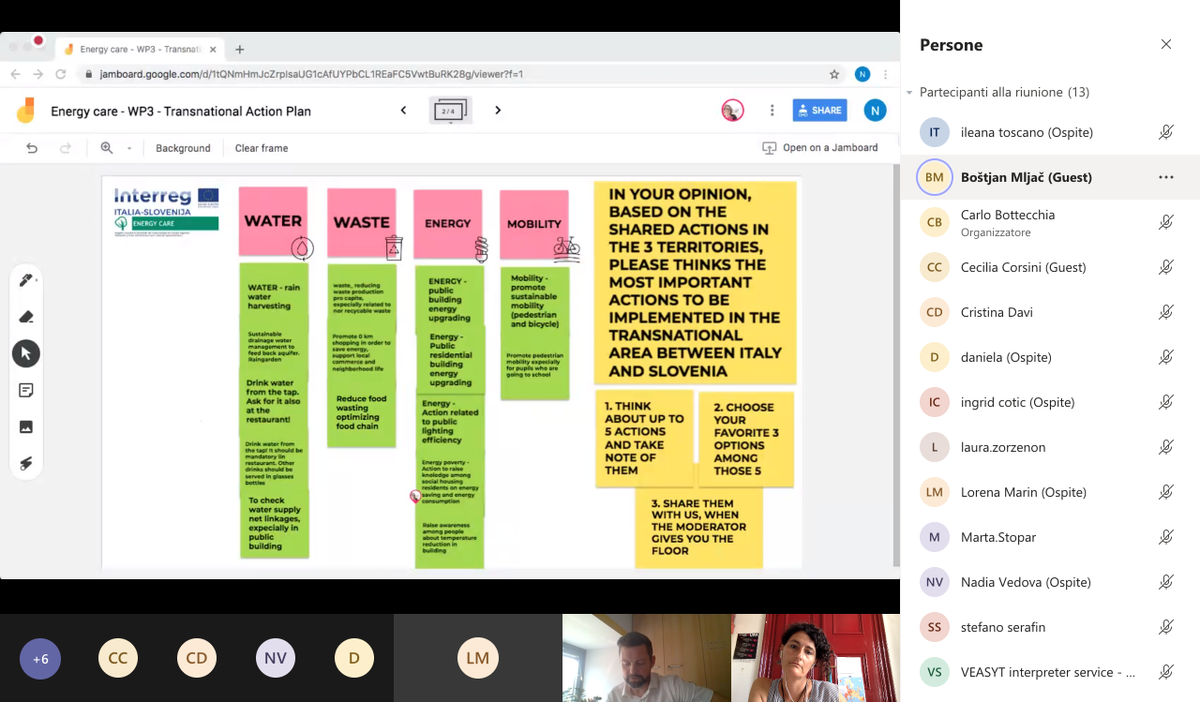Expand the frame bar 2/4 thumbnail
The width and height of the screenshot is (1200, 702).
pos(450,111)
